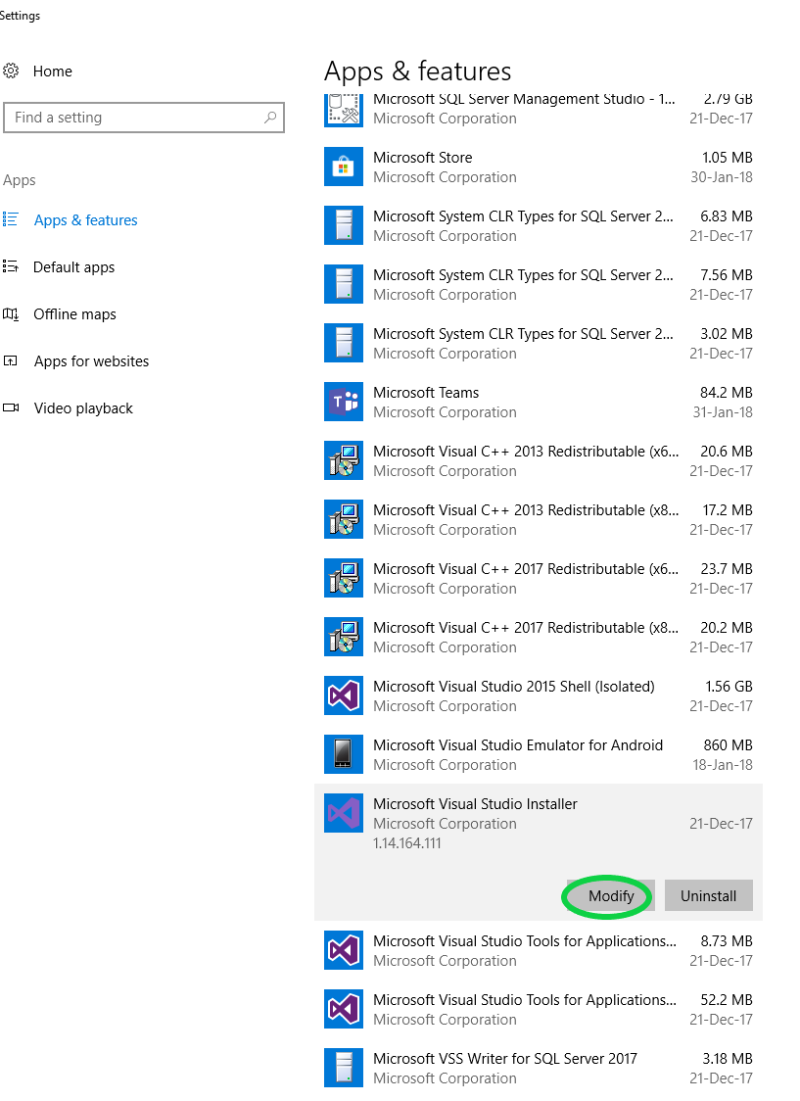The image size is (800, 1101).
Task: Select Visual C++ 2017 Redistributable (x6... row
Action: click(538, 578)
